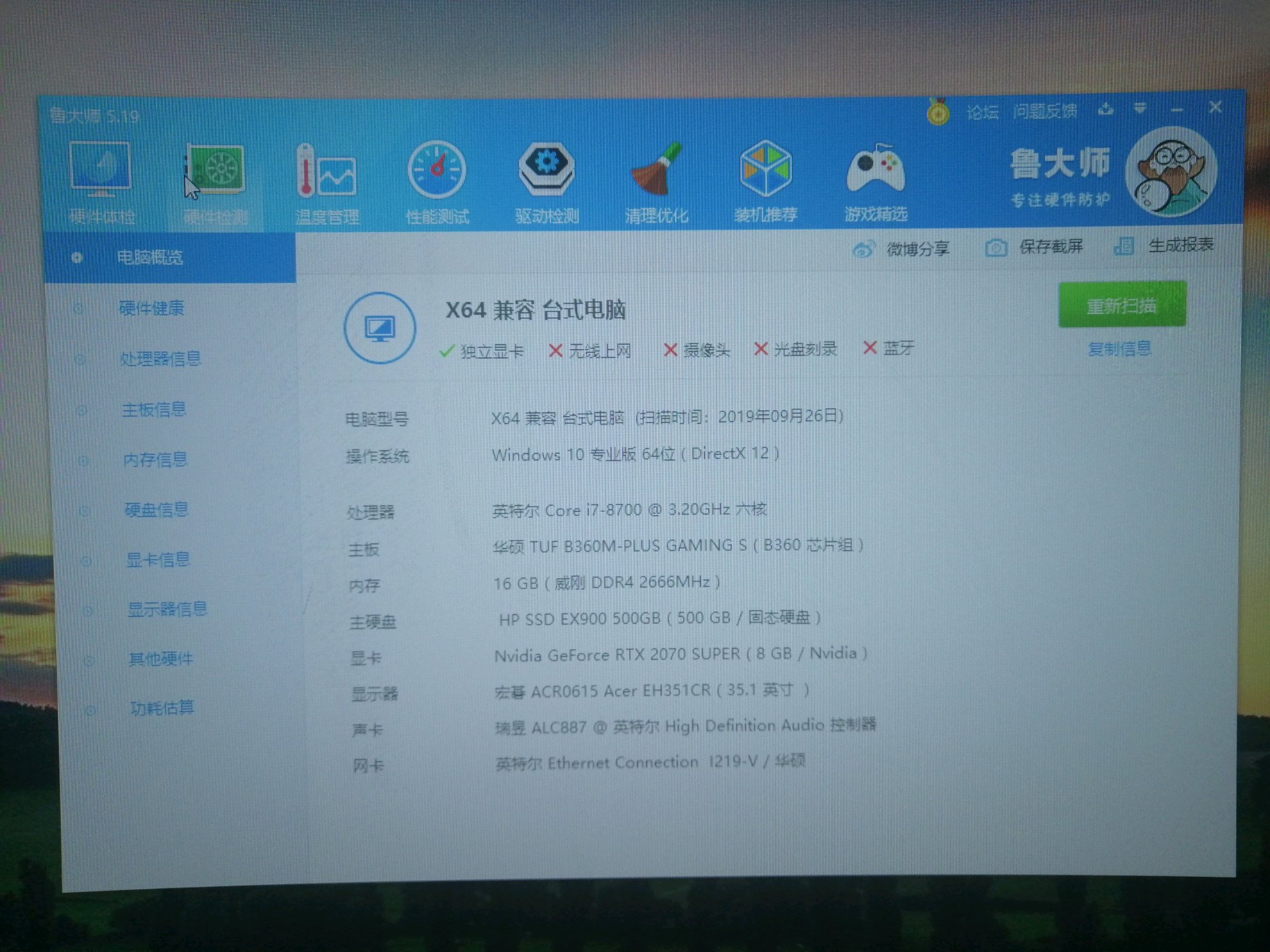Click the heading X64 兼容 台式电脑
The height and width of the screenshot is (952, 1270).
pyautogui.click(x=535, y=310)
